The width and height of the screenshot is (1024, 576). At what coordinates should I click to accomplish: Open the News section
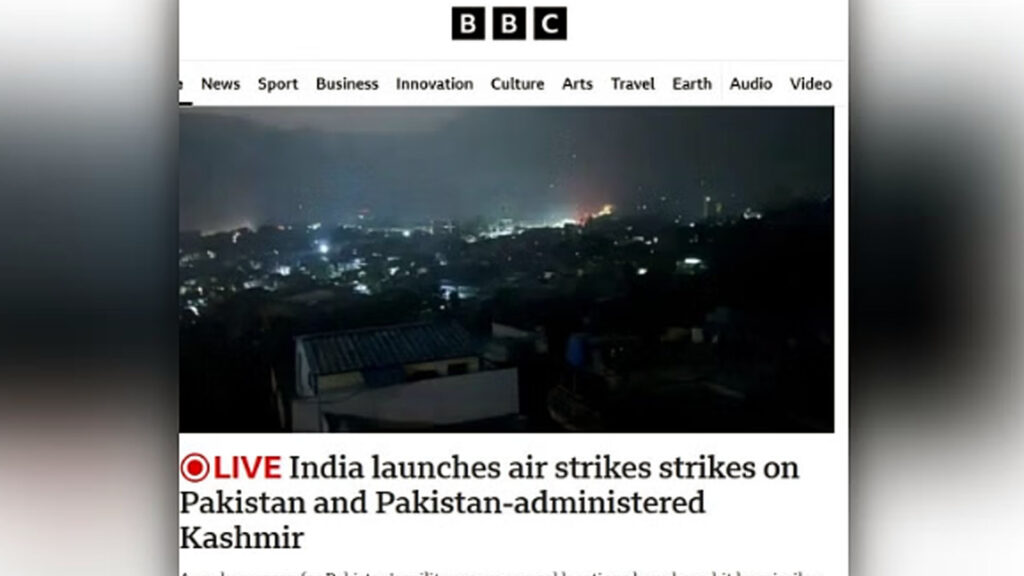(x=220, y=84)
